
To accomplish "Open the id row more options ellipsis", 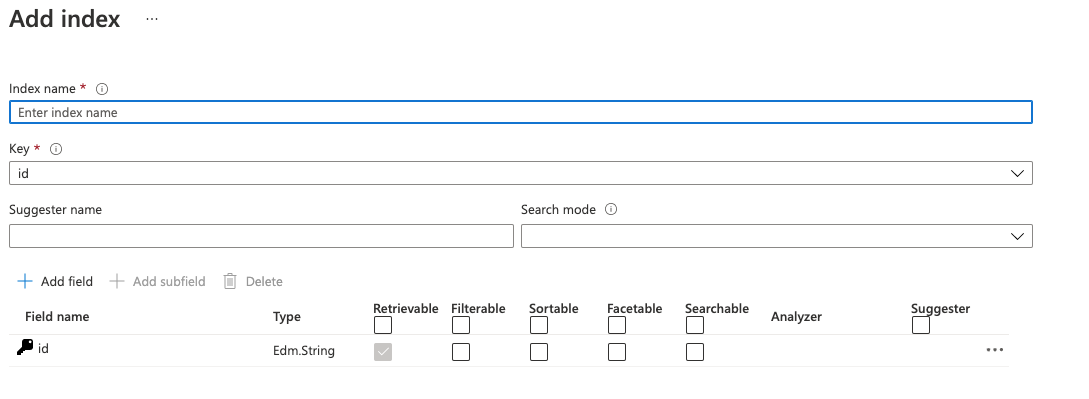I will (995, 350).
